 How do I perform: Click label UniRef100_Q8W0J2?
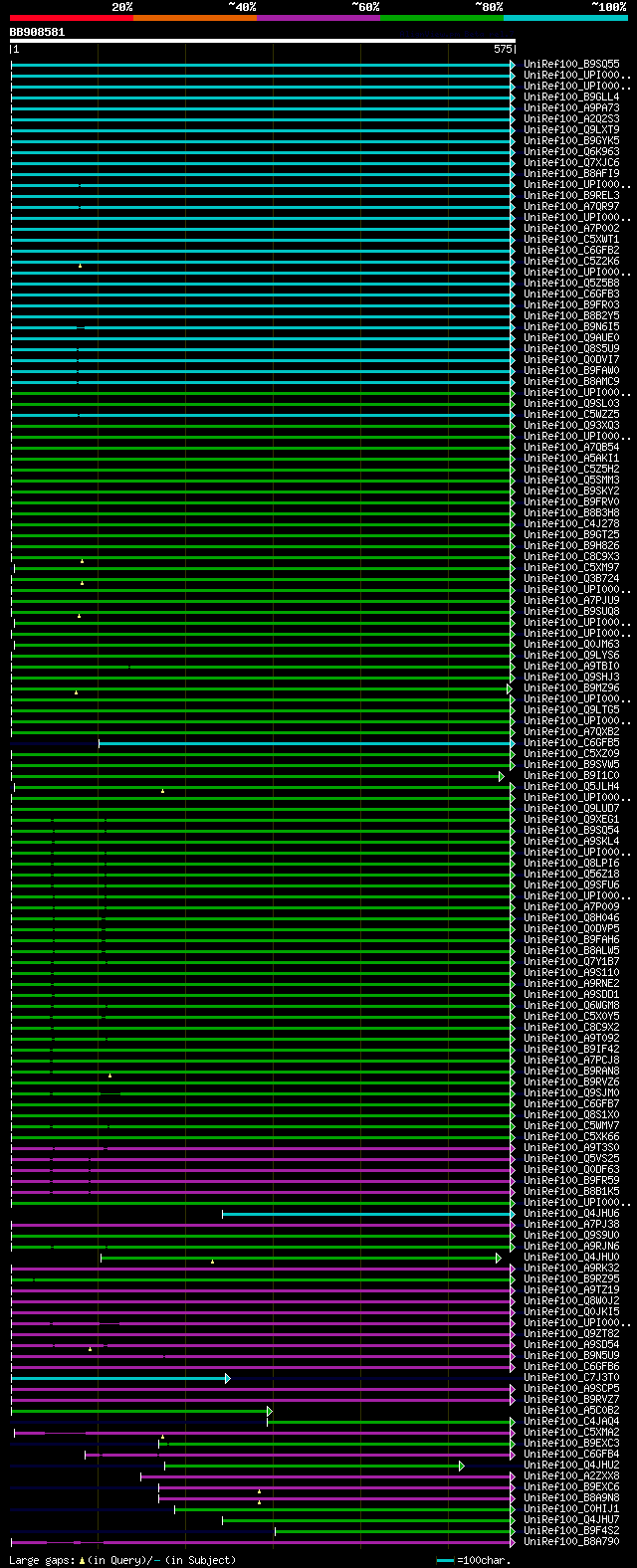571,1300
